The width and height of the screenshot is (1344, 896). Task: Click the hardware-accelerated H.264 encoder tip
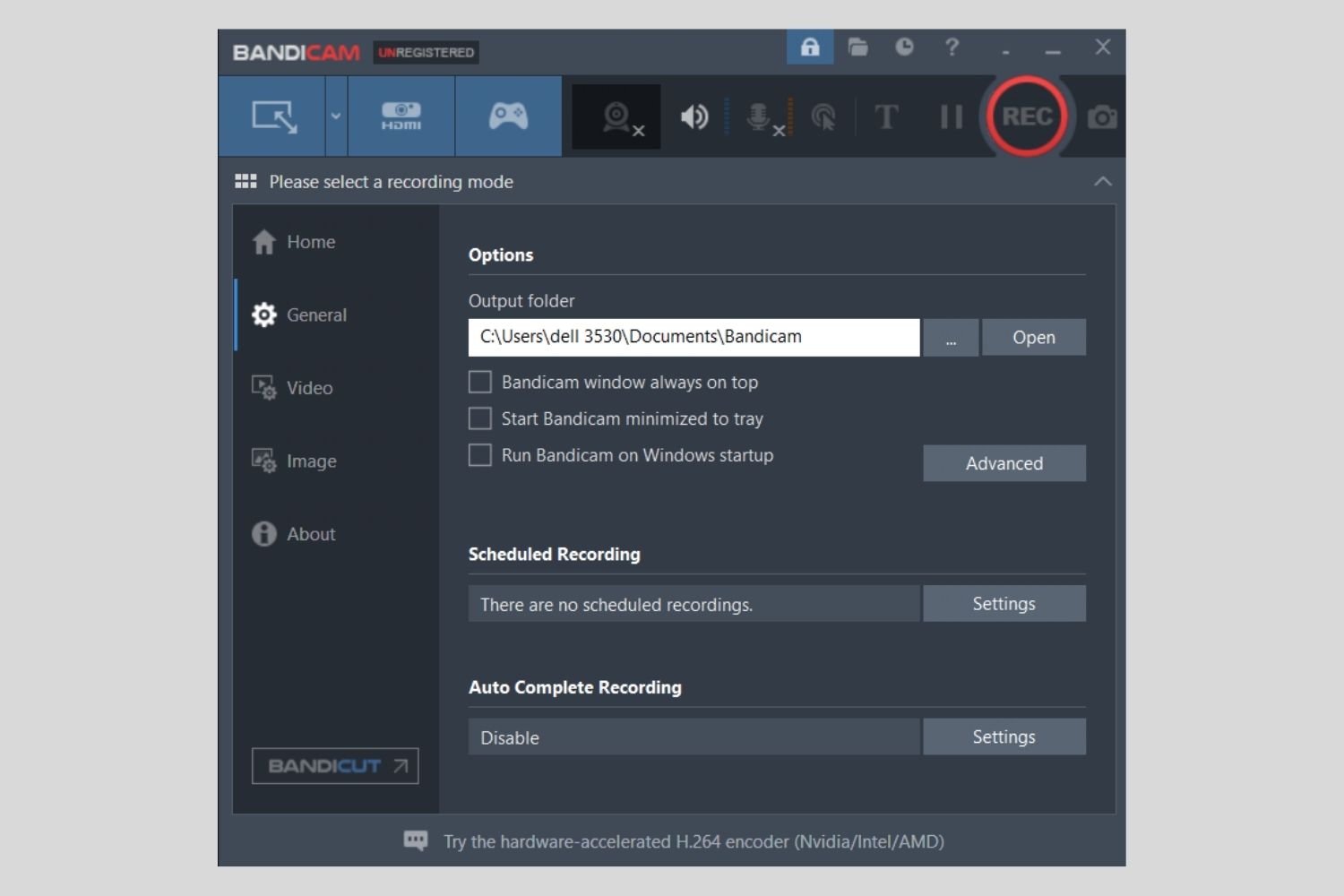694,841
